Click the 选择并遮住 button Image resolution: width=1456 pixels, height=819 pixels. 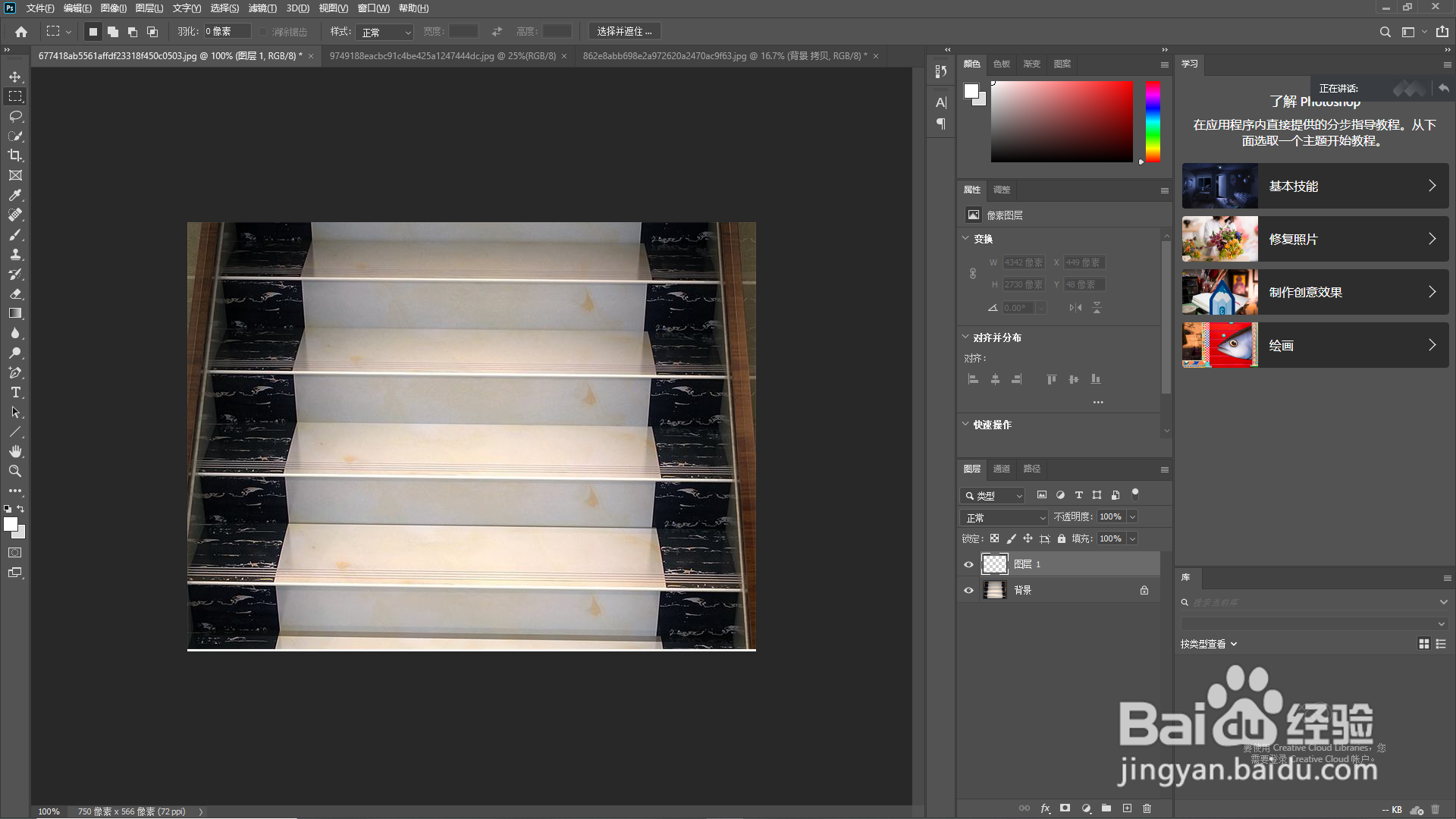(x=624, y=32)
